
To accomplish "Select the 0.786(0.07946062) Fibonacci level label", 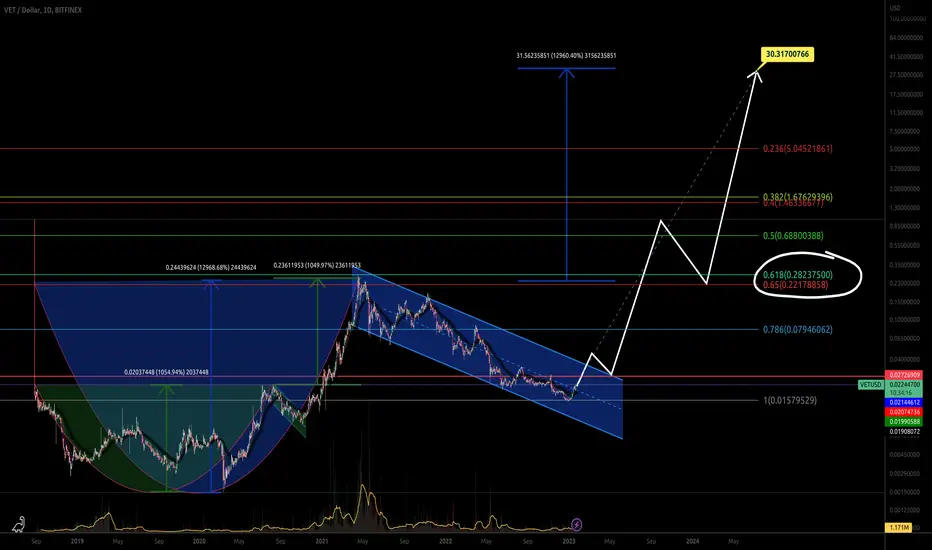I will coord(798,329).
